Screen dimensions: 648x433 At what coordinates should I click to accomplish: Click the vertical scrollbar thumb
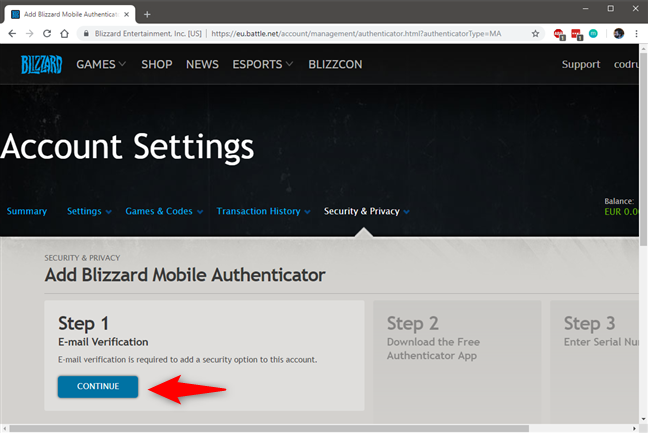pyautogui.click(x=643, y=149)
